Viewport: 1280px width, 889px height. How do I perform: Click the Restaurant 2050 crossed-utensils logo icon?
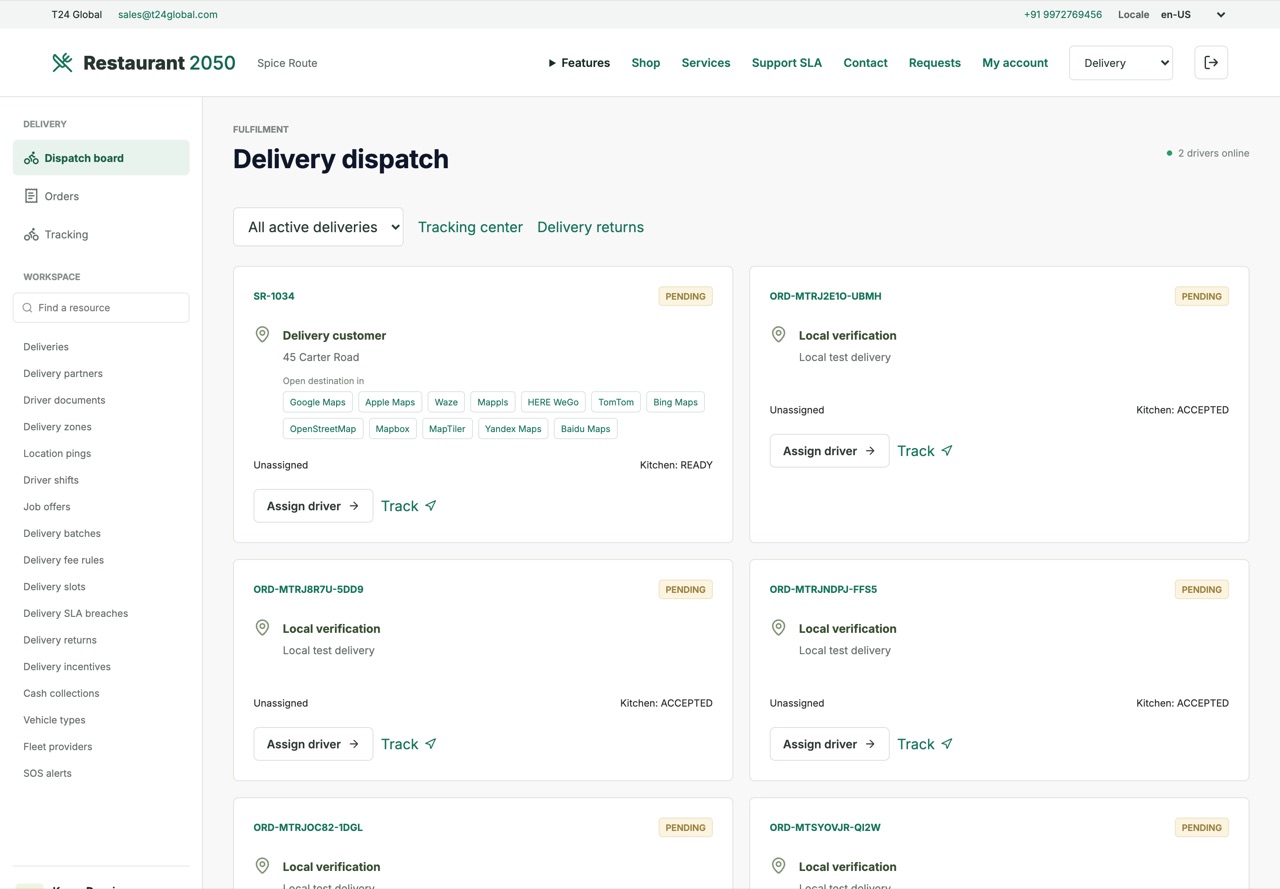click(x=62, y=63)
